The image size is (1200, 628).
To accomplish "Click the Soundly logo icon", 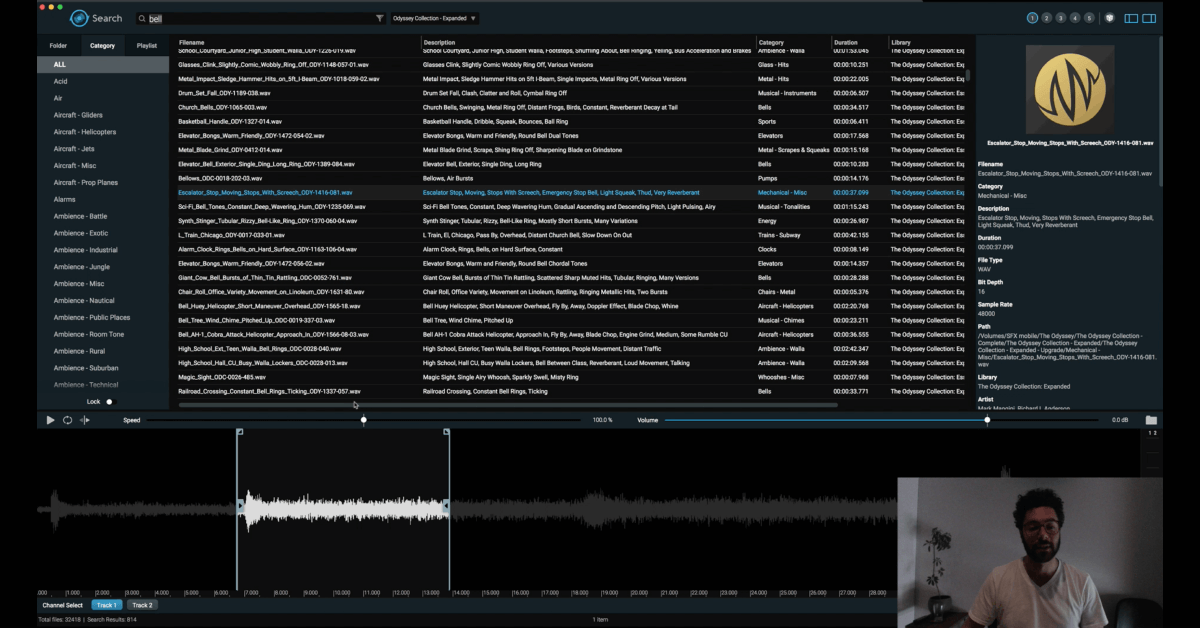I will pos(79,18).
